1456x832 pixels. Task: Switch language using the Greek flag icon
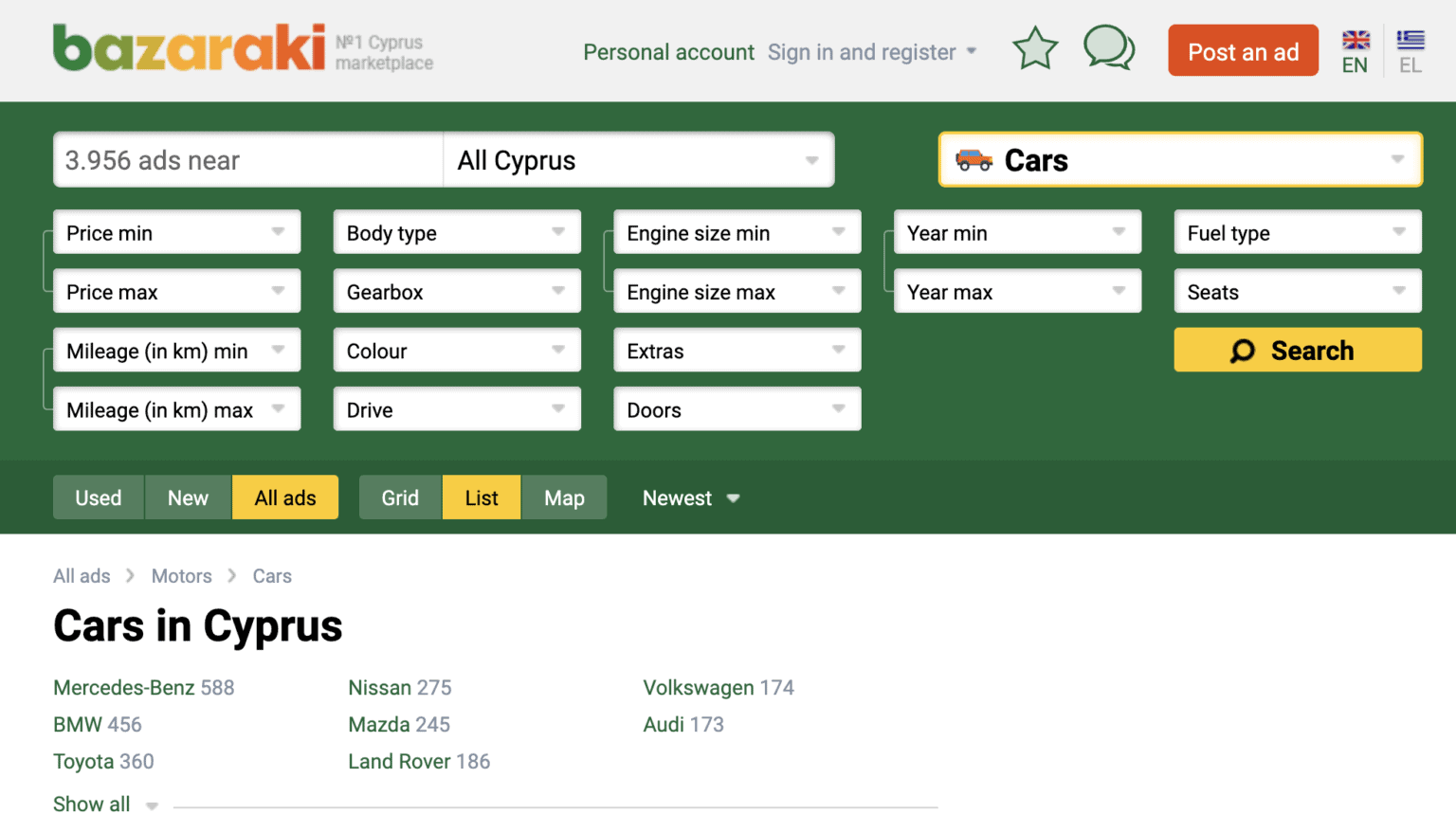(x=1410, y=40)
